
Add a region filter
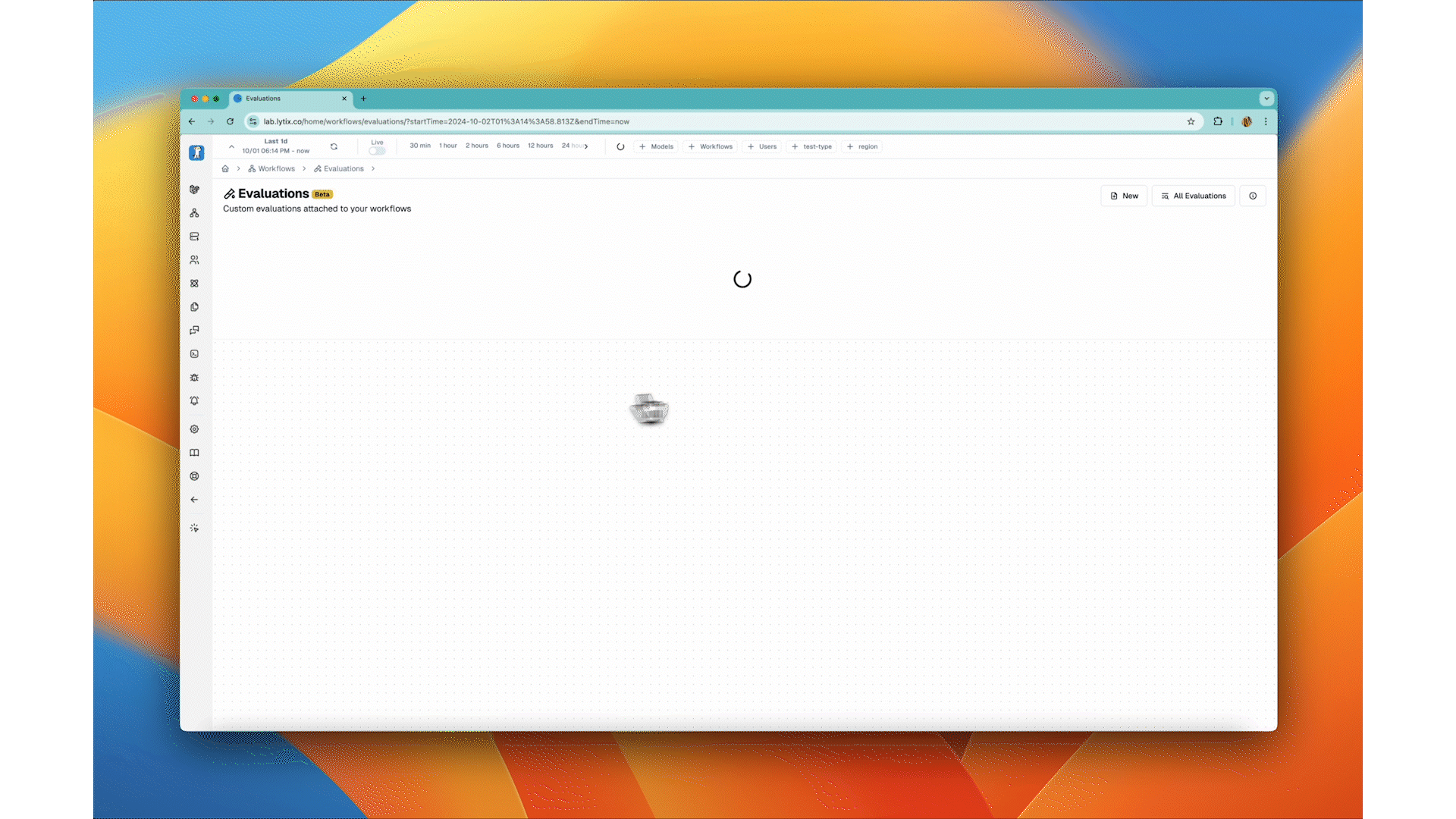[x=862, y=146]
